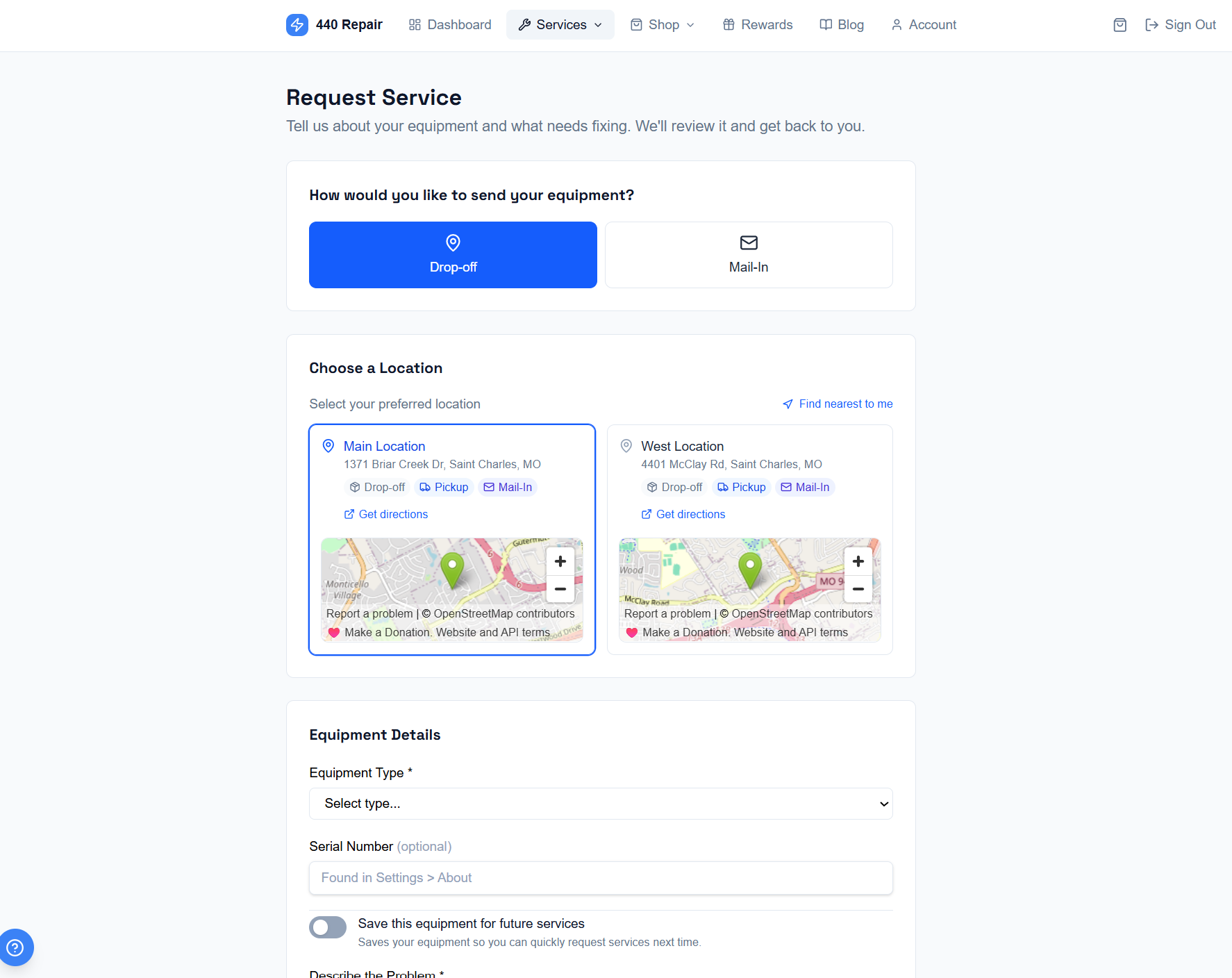Image resolution: width=1232 pixels, height=978 pixels.
Task: Click the 440 Repair lightning logo
Action: 297,25
